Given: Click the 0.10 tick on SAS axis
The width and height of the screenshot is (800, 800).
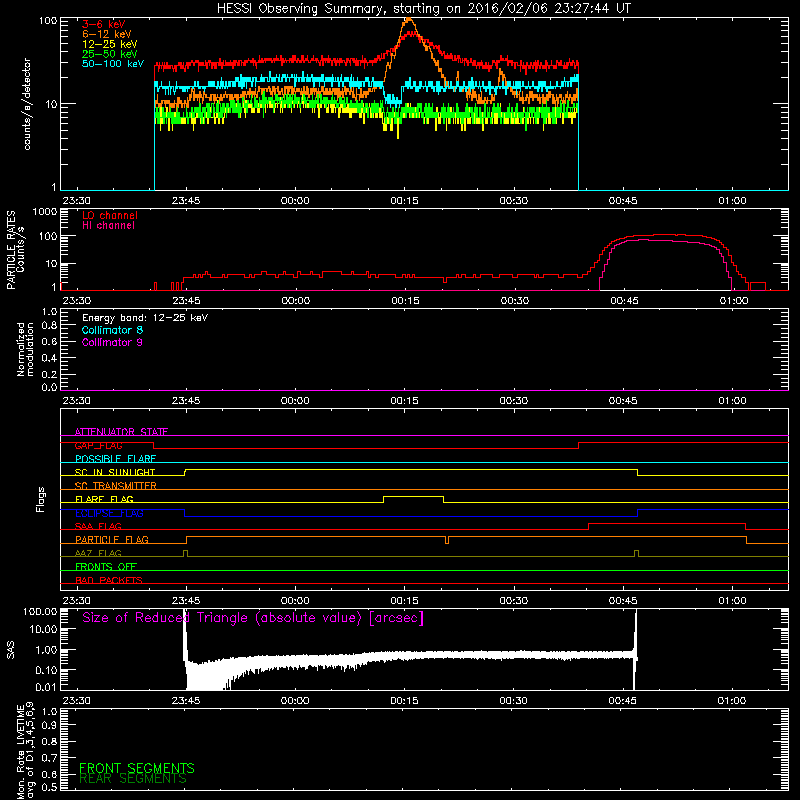Looking at the screenshot, I should (x=46, y=670).
